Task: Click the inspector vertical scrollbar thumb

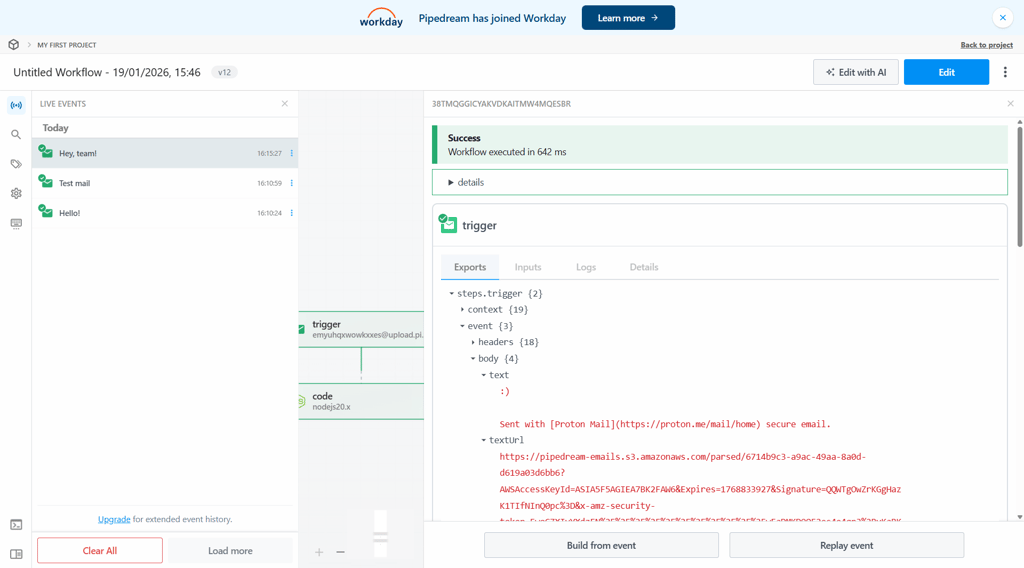Action: 1019,186
